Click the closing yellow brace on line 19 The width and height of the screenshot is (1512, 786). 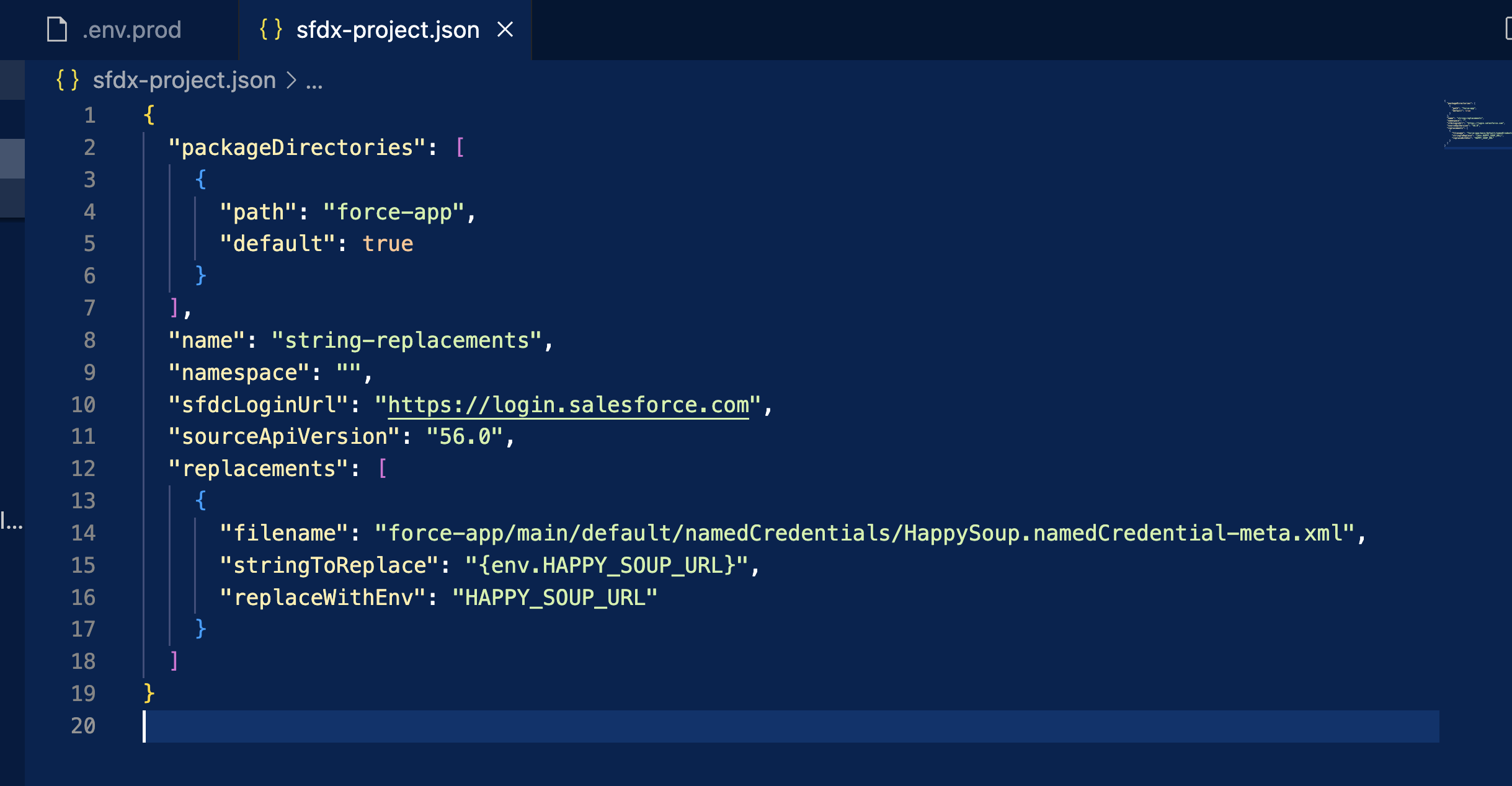[149, 693]
